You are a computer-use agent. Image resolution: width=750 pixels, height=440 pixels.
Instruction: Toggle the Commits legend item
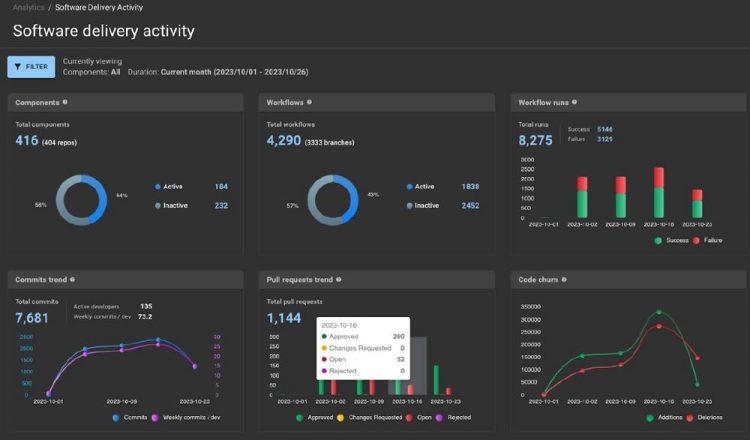130,417
